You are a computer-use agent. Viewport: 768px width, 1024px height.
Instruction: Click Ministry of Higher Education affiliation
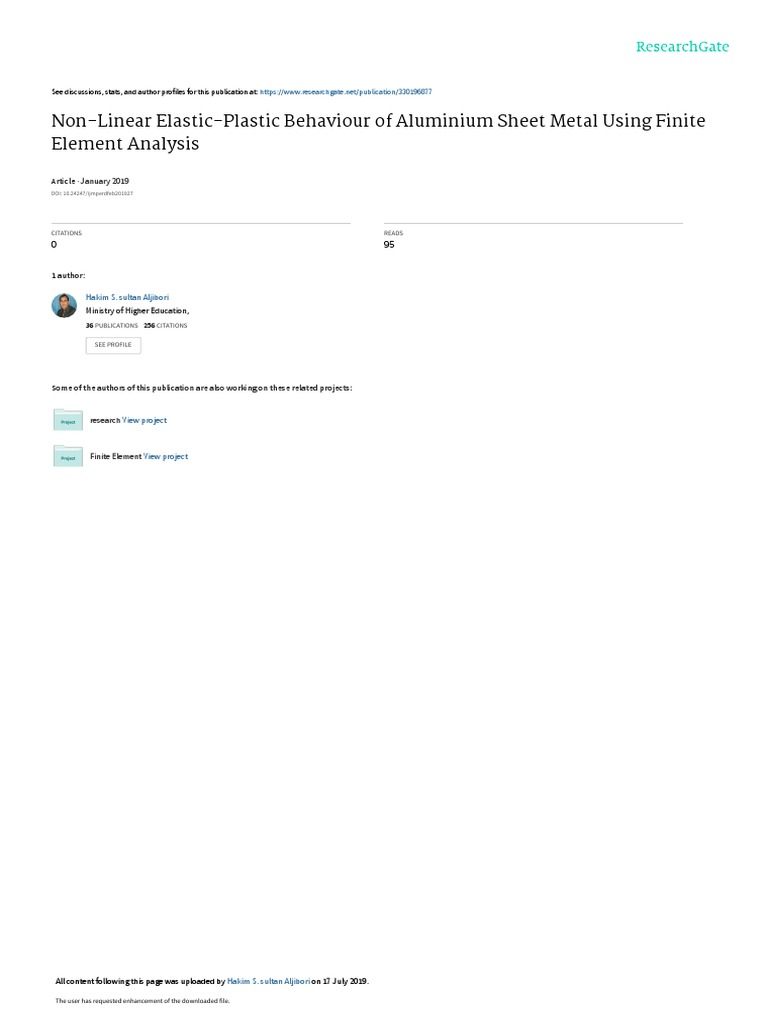click(x=137, y=311)
